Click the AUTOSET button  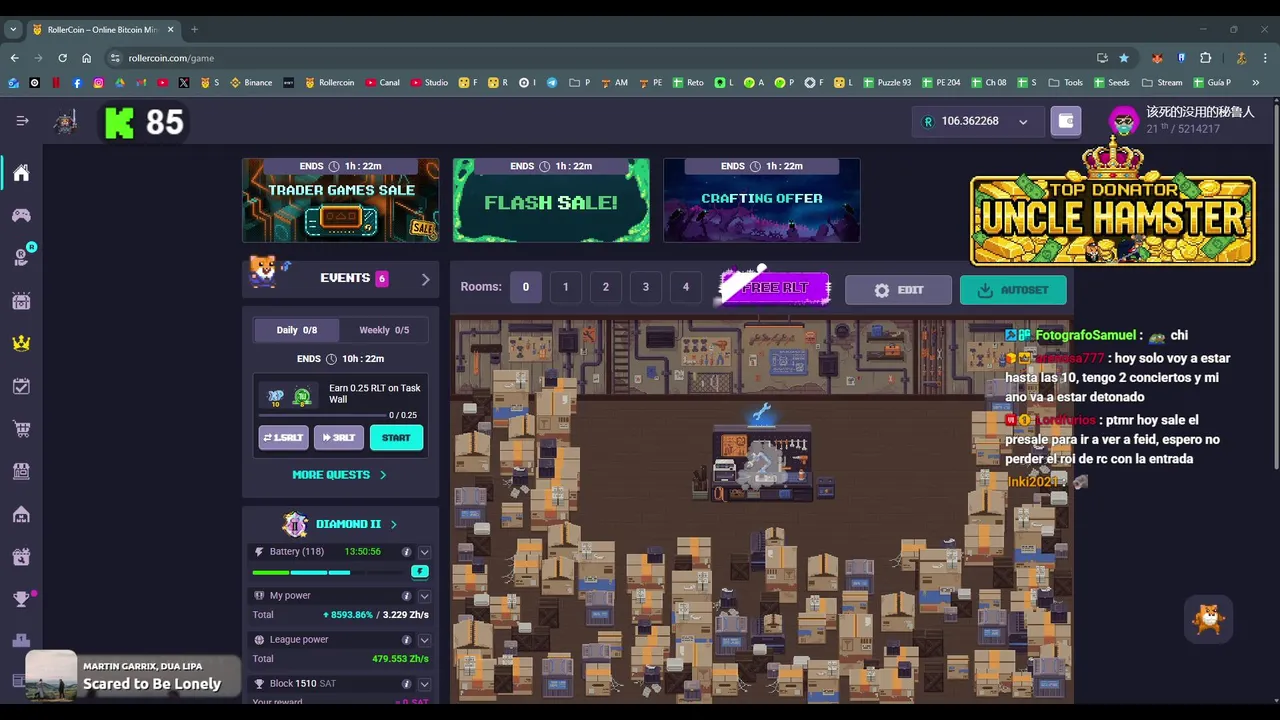(1013, 290)
